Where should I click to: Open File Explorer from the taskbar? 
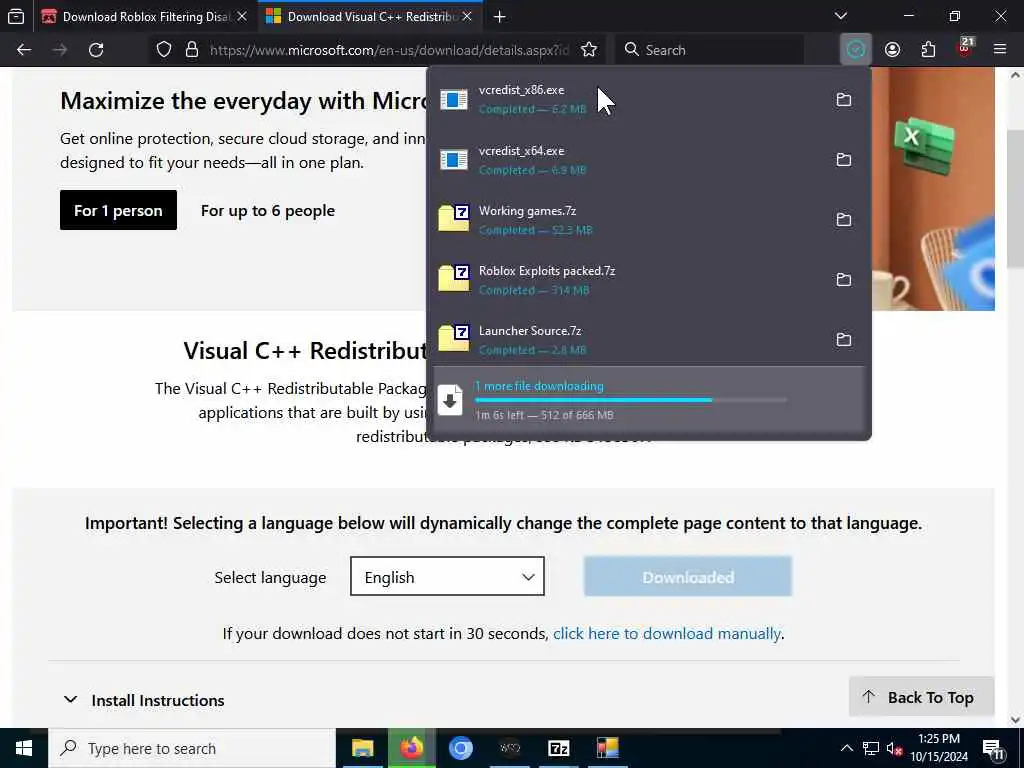(362, 748)
